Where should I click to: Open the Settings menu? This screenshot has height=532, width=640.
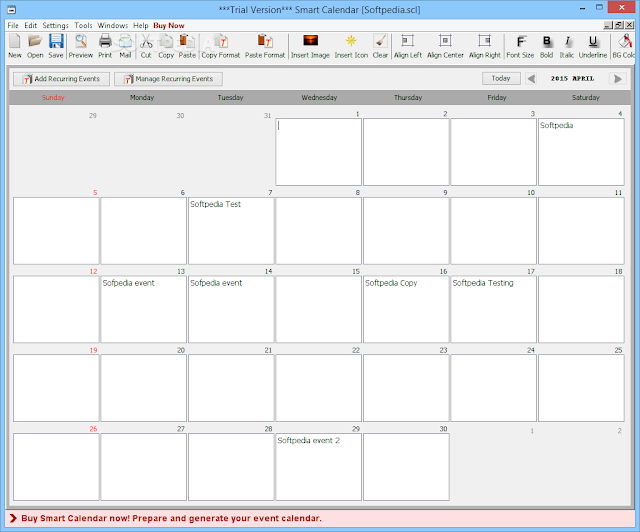pos(56,25)
